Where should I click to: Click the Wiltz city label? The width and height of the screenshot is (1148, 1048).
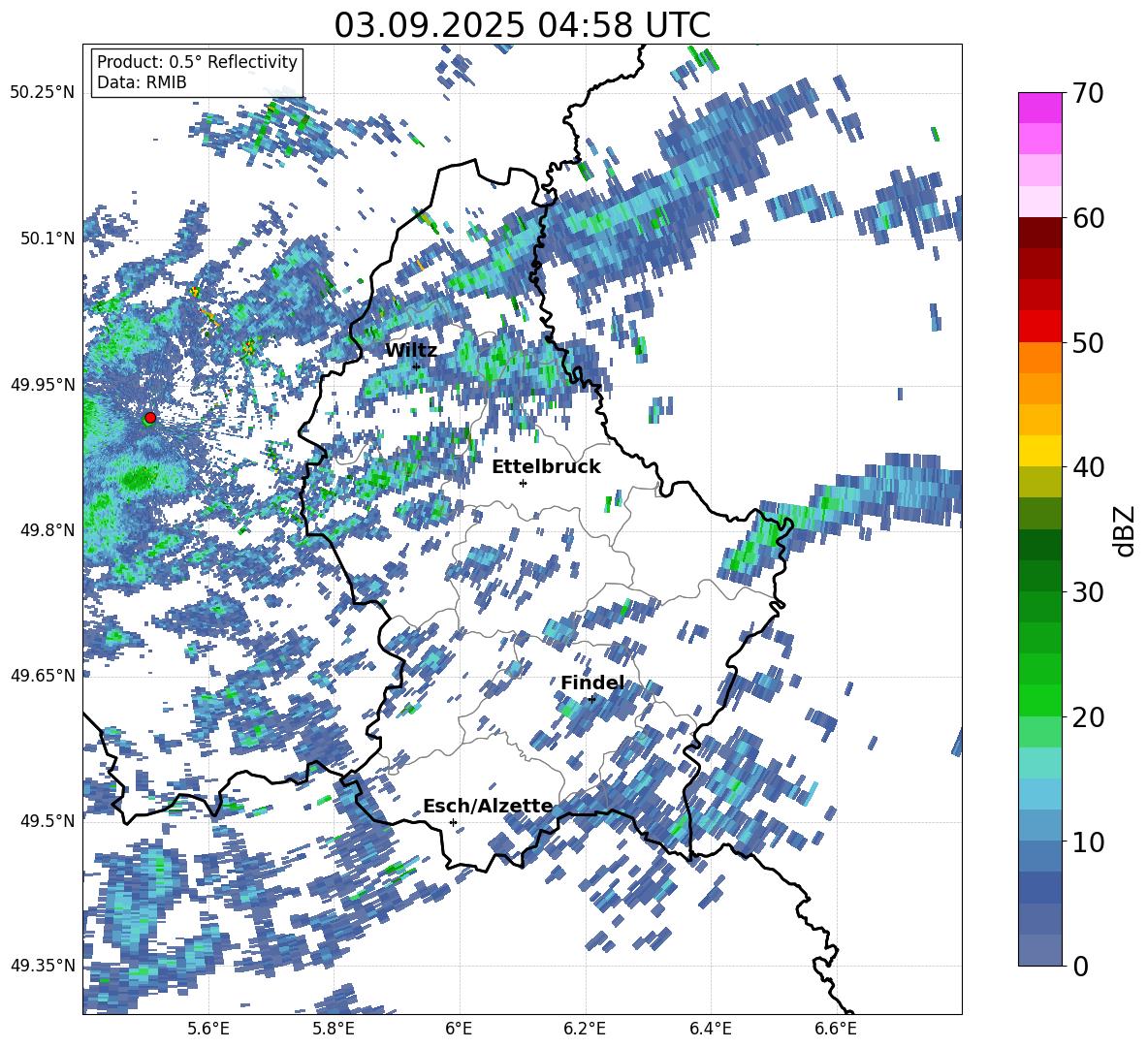click(x=411, y=350)
